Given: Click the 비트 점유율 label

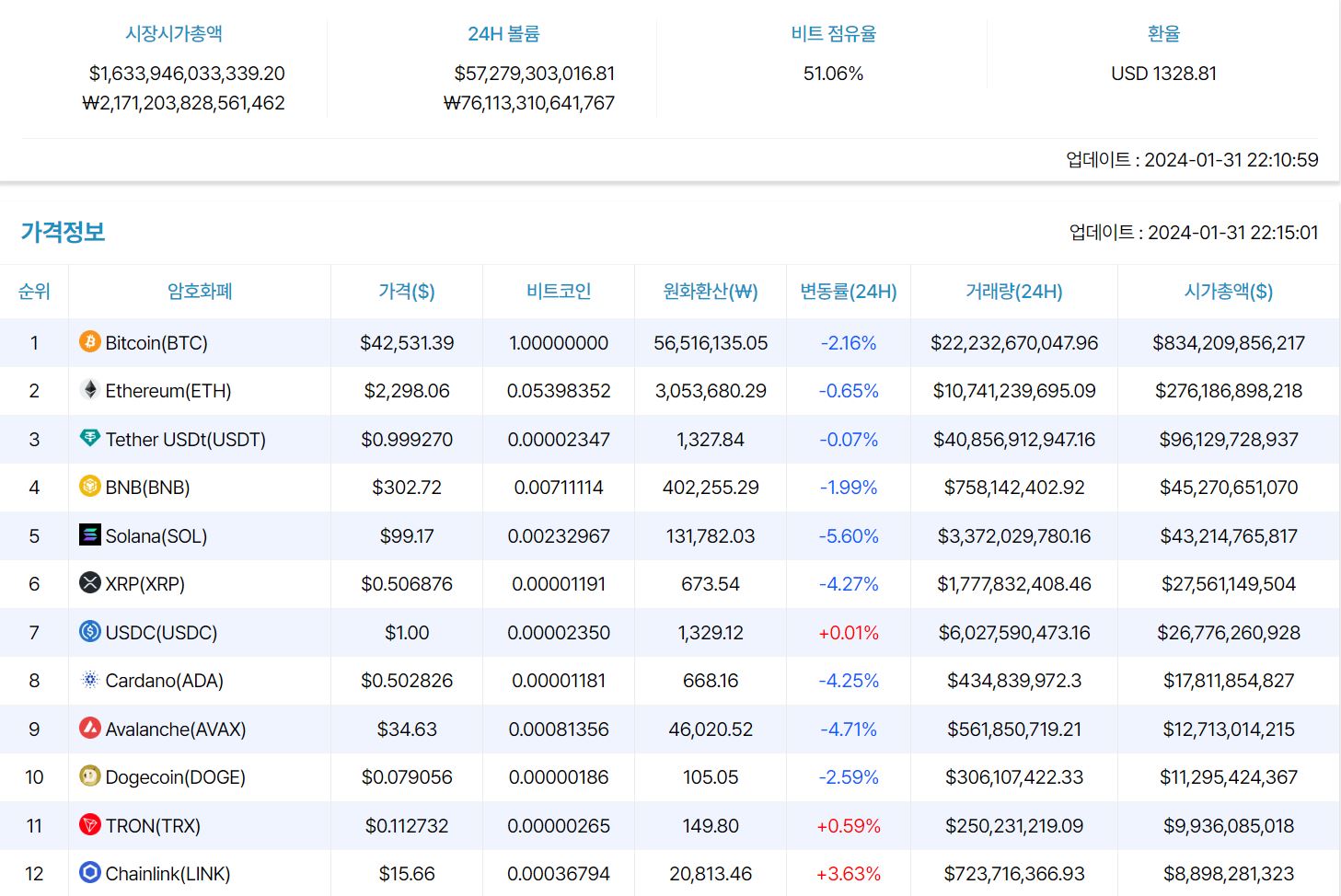Looking at the screenshot, I should (834, 34).
